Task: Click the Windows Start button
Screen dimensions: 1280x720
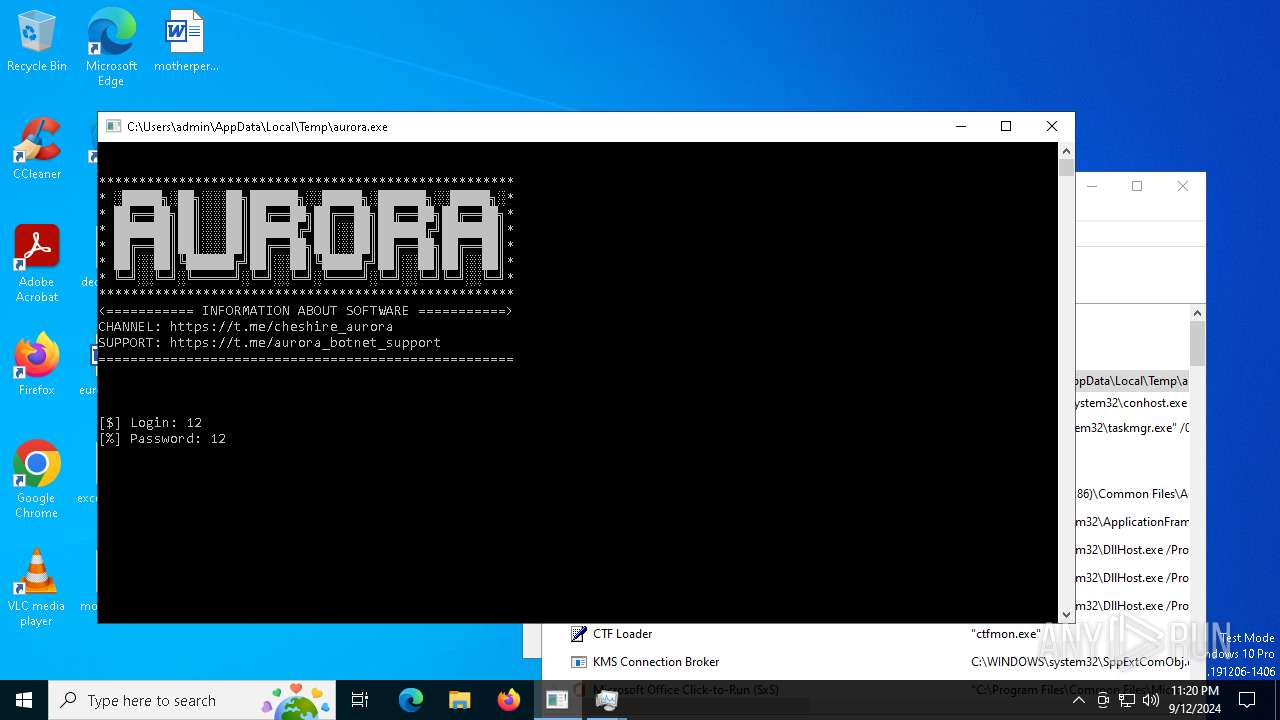Action: [24, 700]
